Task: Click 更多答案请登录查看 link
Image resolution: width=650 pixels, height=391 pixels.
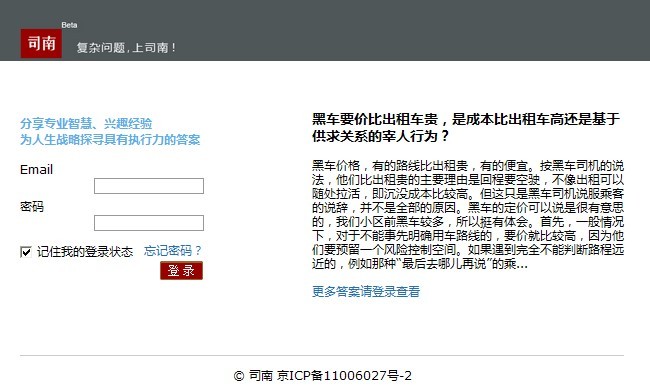Action: 366,291
